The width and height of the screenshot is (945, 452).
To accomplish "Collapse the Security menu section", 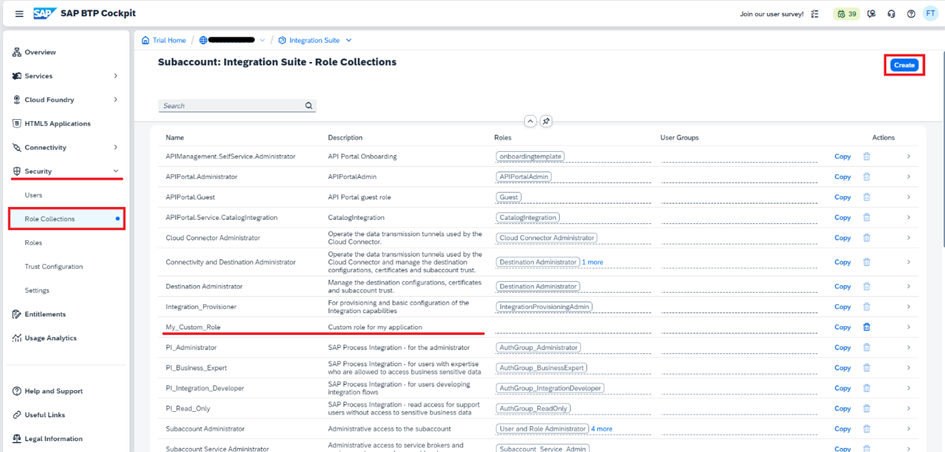I will (x=116, y=171).
